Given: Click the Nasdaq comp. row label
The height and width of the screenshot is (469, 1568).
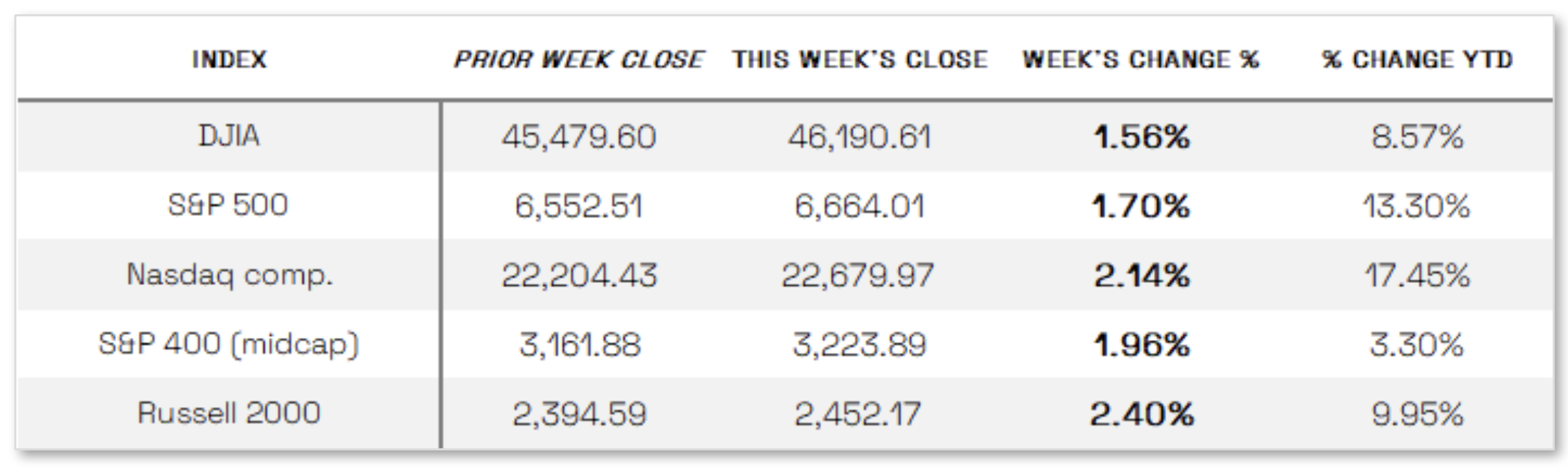Looking at the screenshot, I should 229,274.
